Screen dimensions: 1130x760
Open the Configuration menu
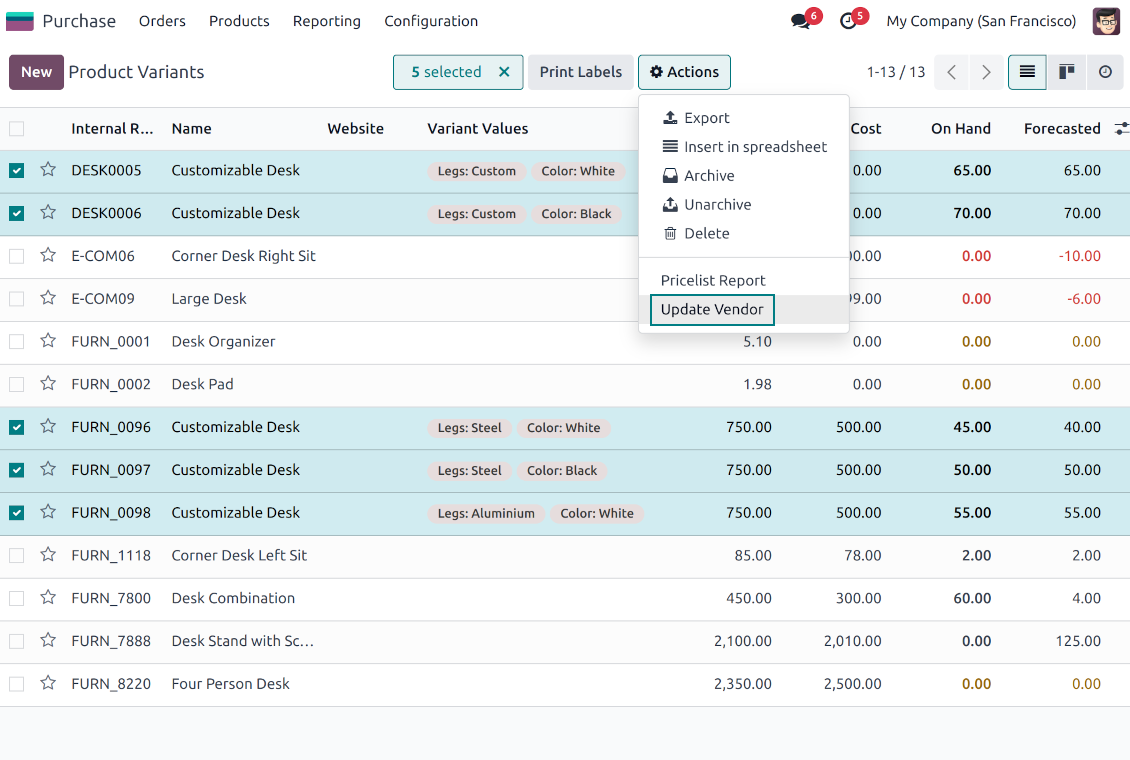pos(431,21)
